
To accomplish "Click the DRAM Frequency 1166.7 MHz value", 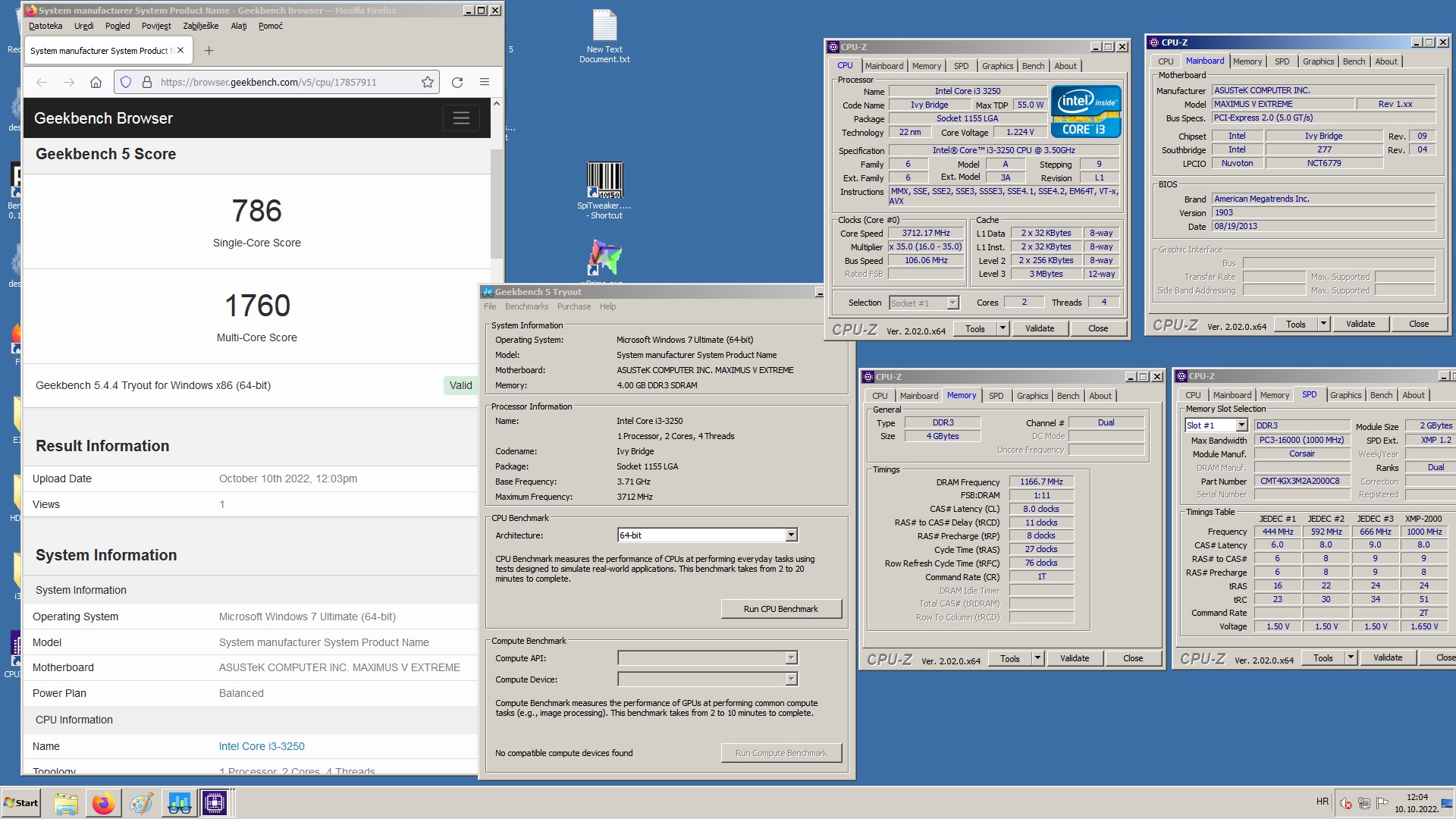I will click(x=1041, y=482).
